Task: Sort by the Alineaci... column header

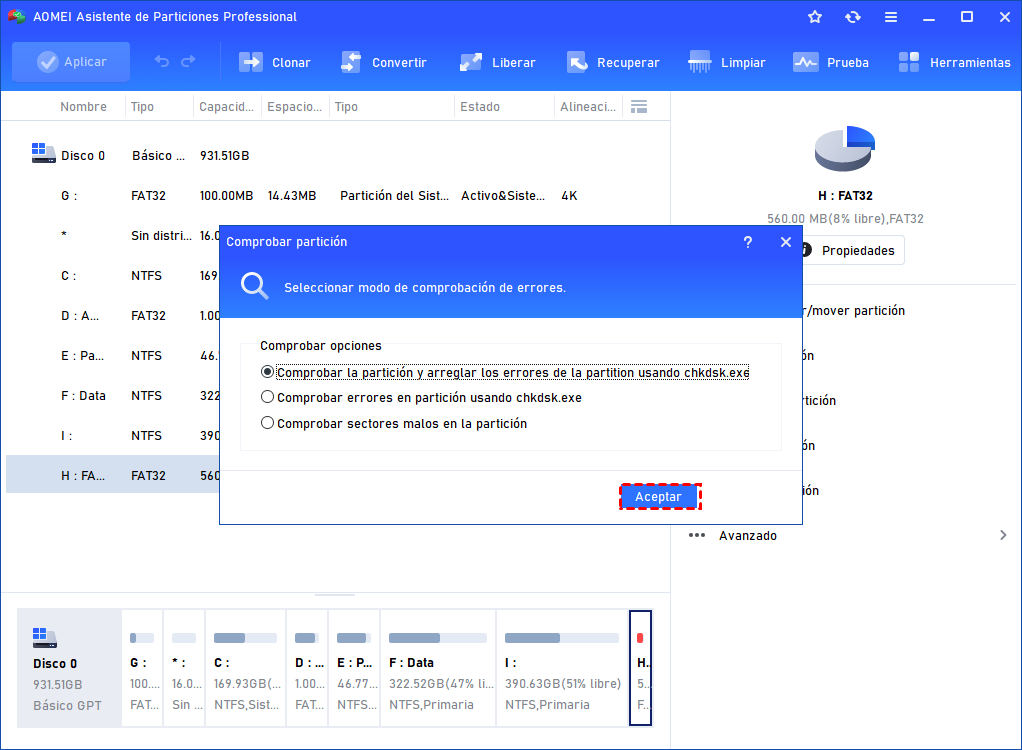Action: [588, 107]
